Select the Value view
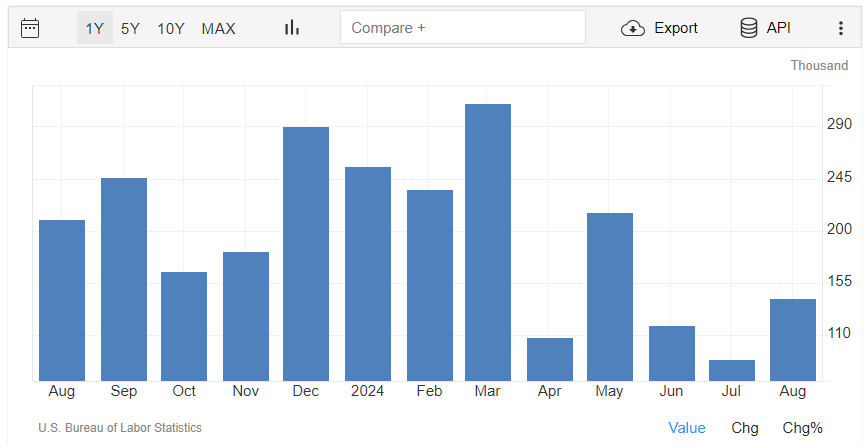The image size is (868, 445). (686, 428)
